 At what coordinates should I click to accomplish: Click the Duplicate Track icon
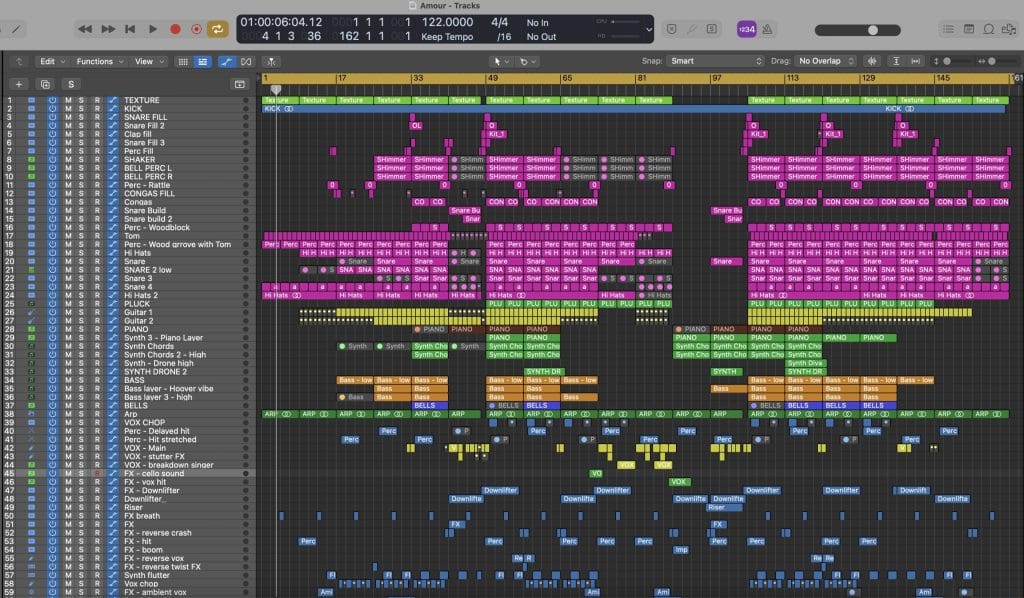45,84
